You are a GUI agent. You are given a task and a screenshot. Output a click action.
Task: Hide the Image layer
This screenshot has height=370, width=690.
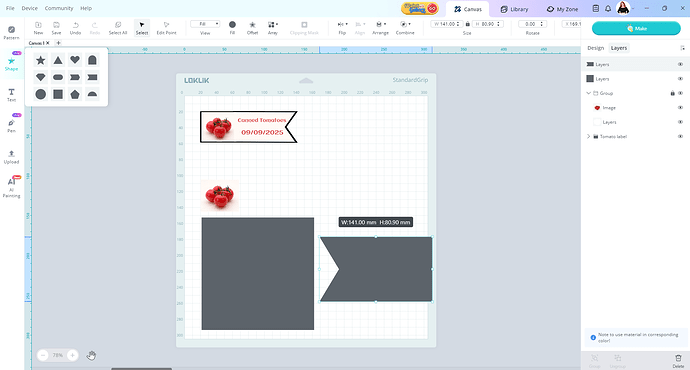(680, 108)
